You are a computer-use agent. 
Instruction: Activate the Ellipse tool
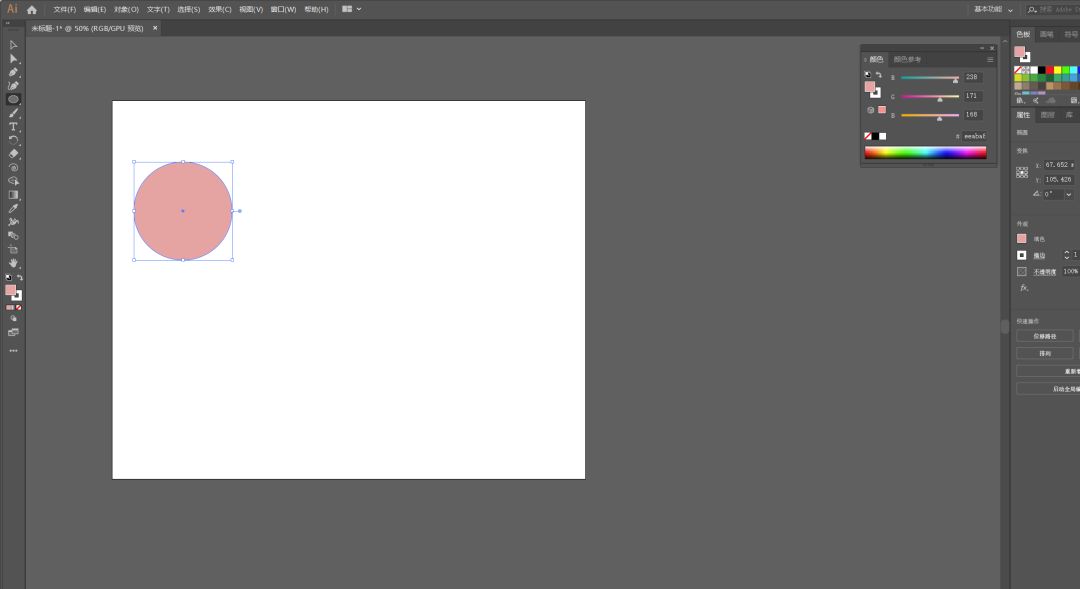tap(13, 99)
